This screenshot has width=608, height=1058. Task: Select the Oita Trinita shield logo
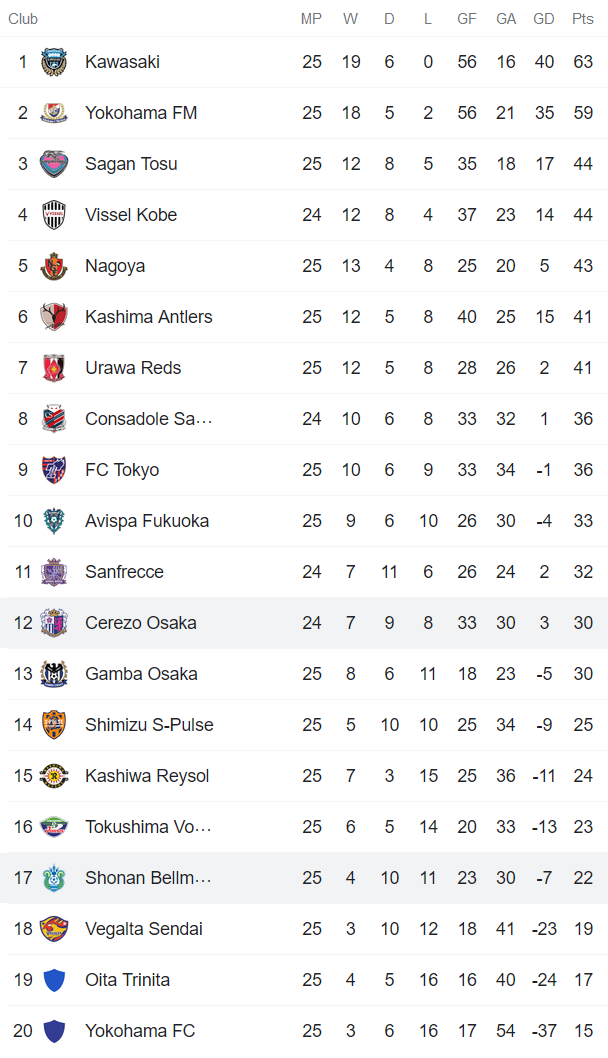tap(55, 979)
